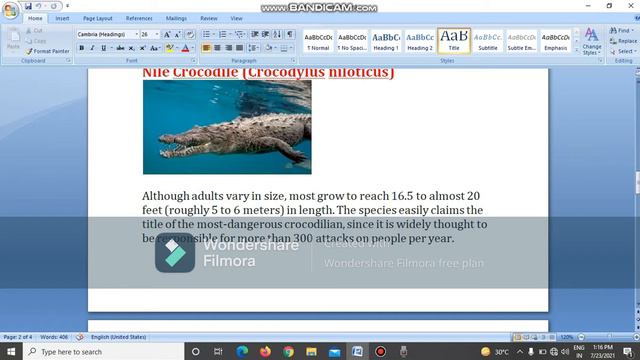The height and width of the screenshot is (360, 640).
Task: Toggle center alignment
Action: coord(218,48)
